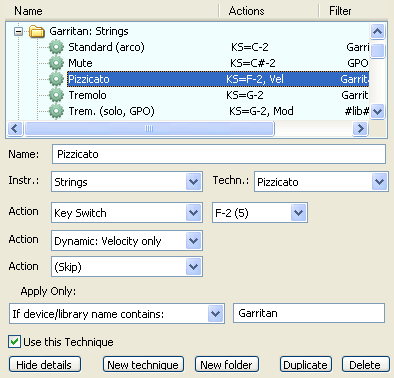Click the Name field containing Pizzicato
The width and height of the screenshot is (394, 378).
click(x=219, y=154)
